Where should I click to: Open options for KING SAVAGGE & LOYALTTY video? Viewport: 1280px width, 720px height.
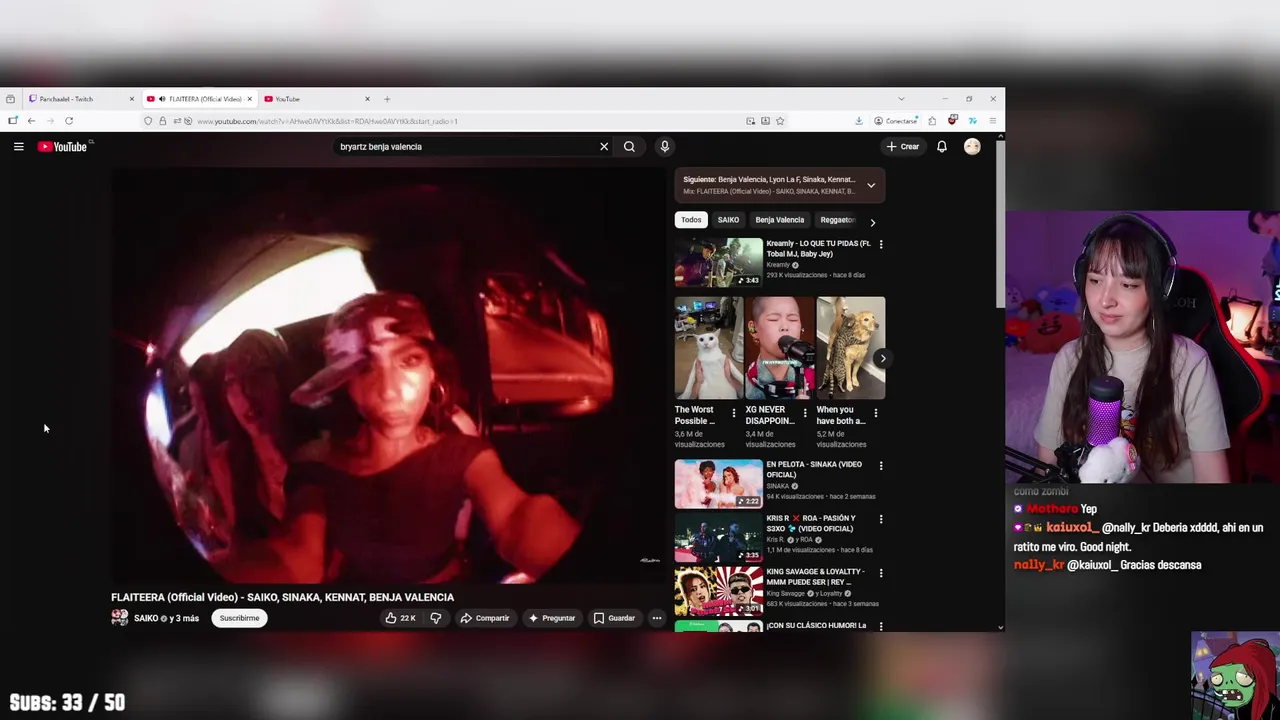tap(881, 573)
